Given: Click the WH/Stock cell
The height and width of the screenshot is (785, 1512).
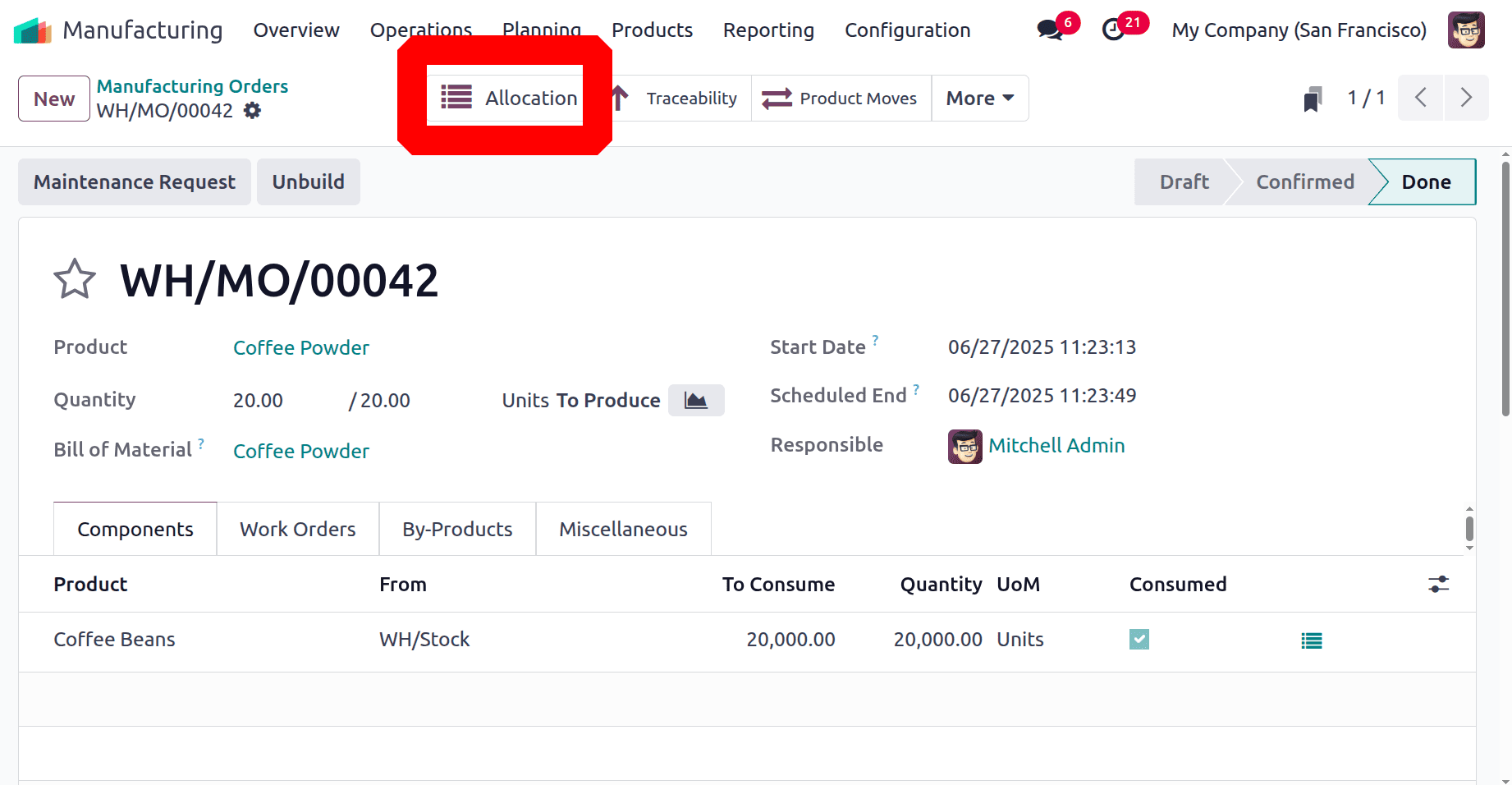Looking at the screenshot, I should [424, 639].
